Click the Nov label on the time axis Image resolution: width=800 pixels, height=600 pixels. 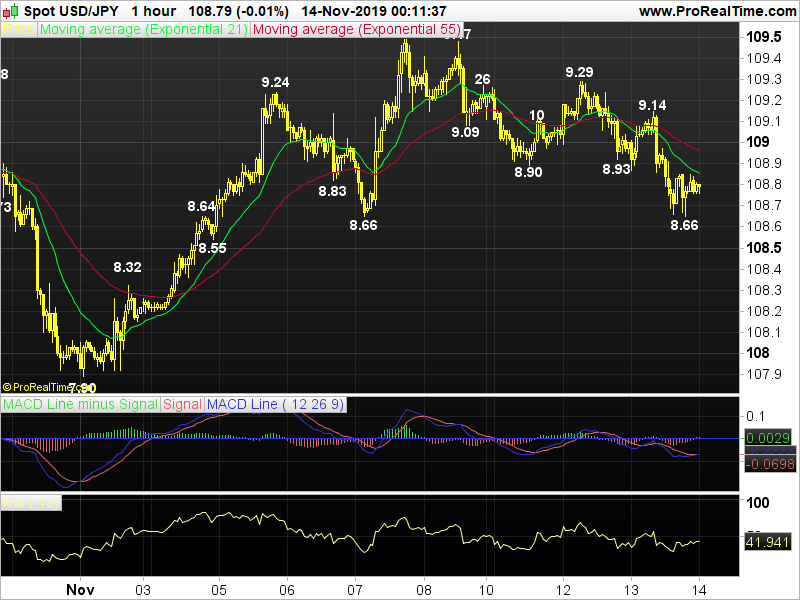(79, 589)
